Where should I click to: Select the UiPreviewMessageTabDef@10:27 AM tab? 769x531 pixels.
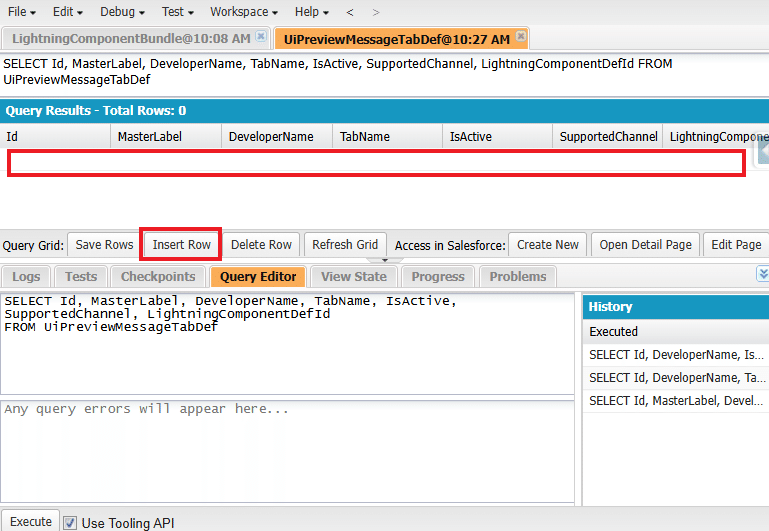[x=397, y=39]
